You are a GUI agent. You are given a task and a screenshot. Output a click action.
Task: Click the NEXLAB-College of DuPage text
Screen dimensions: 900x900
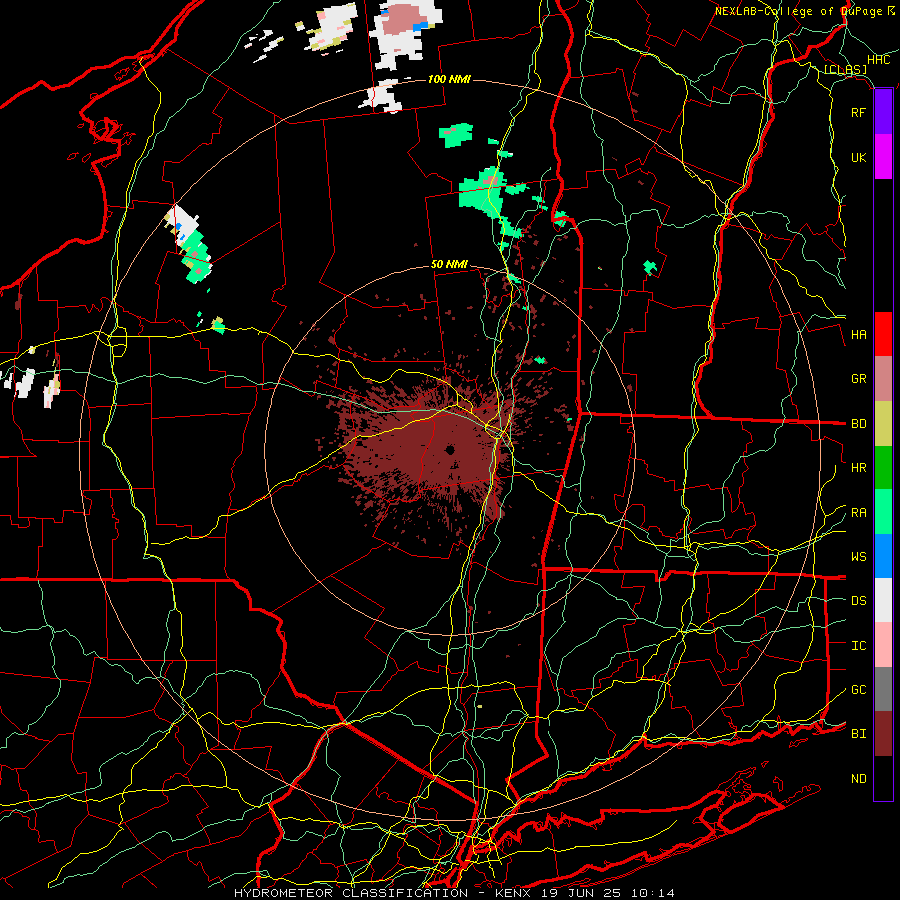coord(798,11)
